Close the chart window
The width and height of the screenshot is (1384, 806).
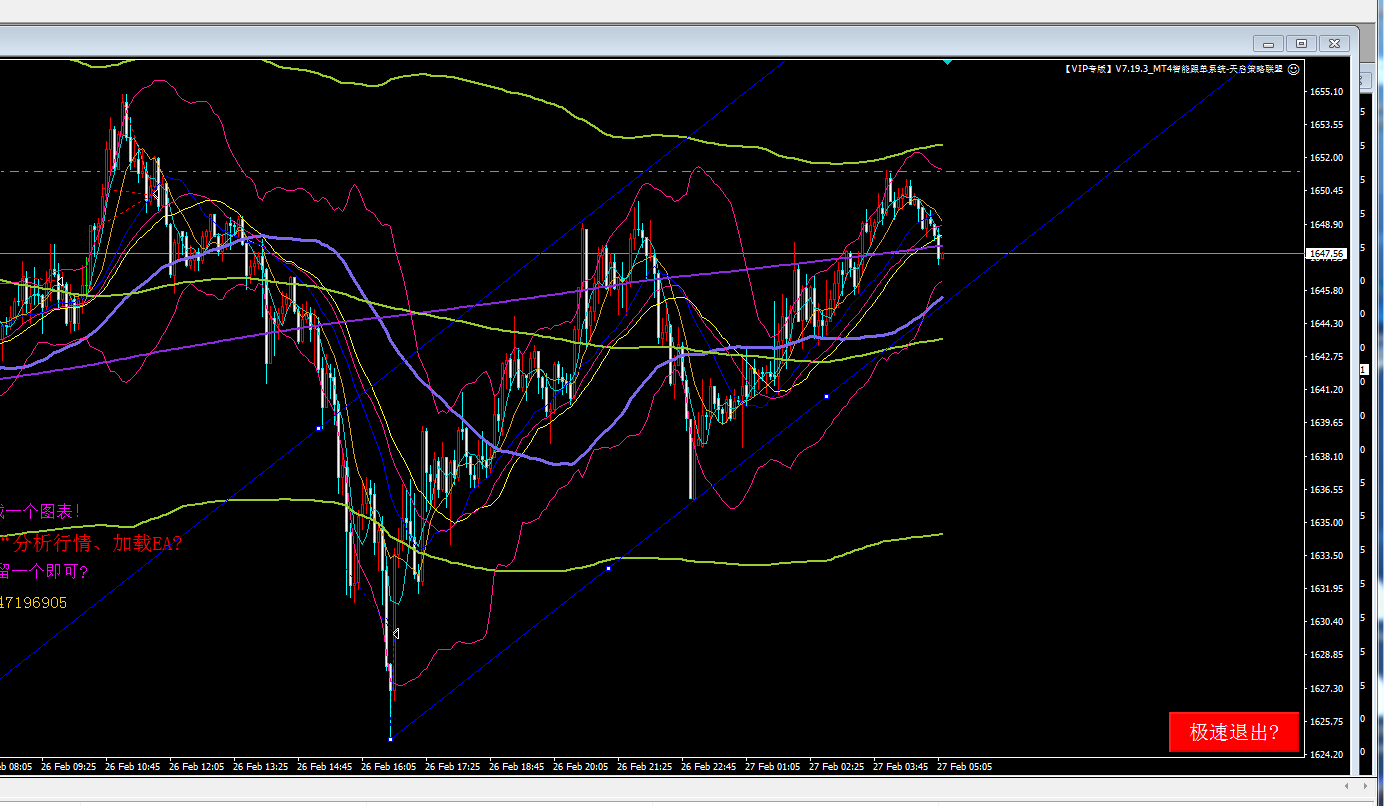[x=1334, y=43]
